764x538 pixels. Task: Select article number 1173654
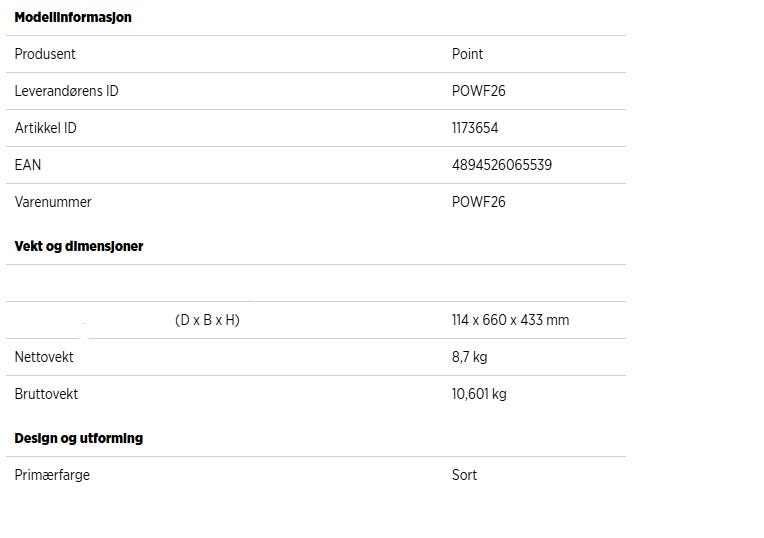coord(475,128)
